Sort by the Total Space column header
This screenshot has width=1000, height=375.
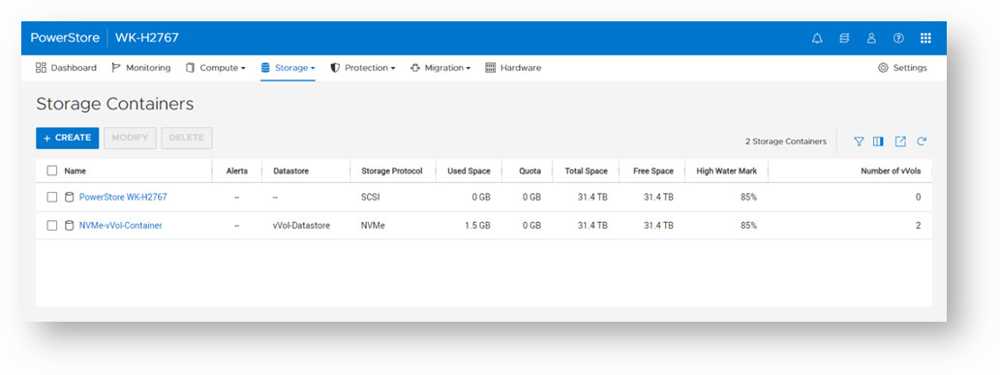[586, 171]
